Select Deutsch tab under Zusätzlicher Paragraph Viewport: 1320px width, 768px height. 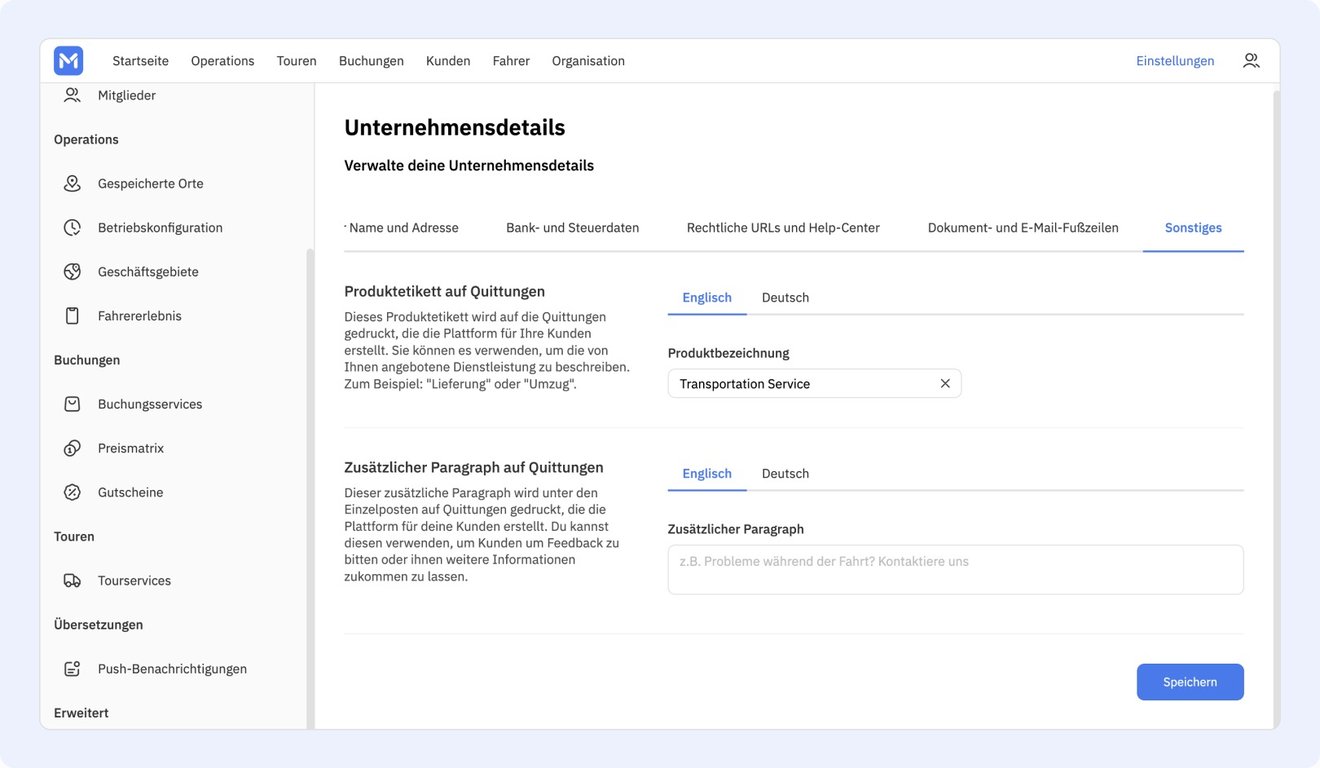(785, 474)
